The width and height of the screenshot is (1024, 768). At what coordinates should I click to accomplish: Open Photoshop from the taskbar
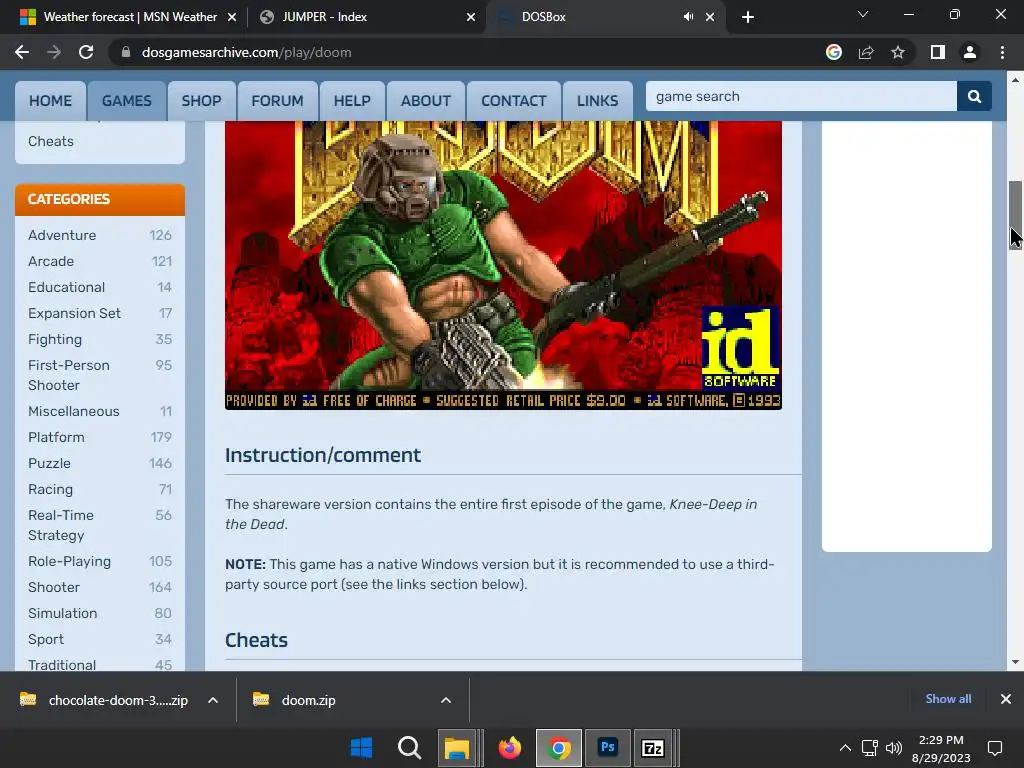point(607,748)
